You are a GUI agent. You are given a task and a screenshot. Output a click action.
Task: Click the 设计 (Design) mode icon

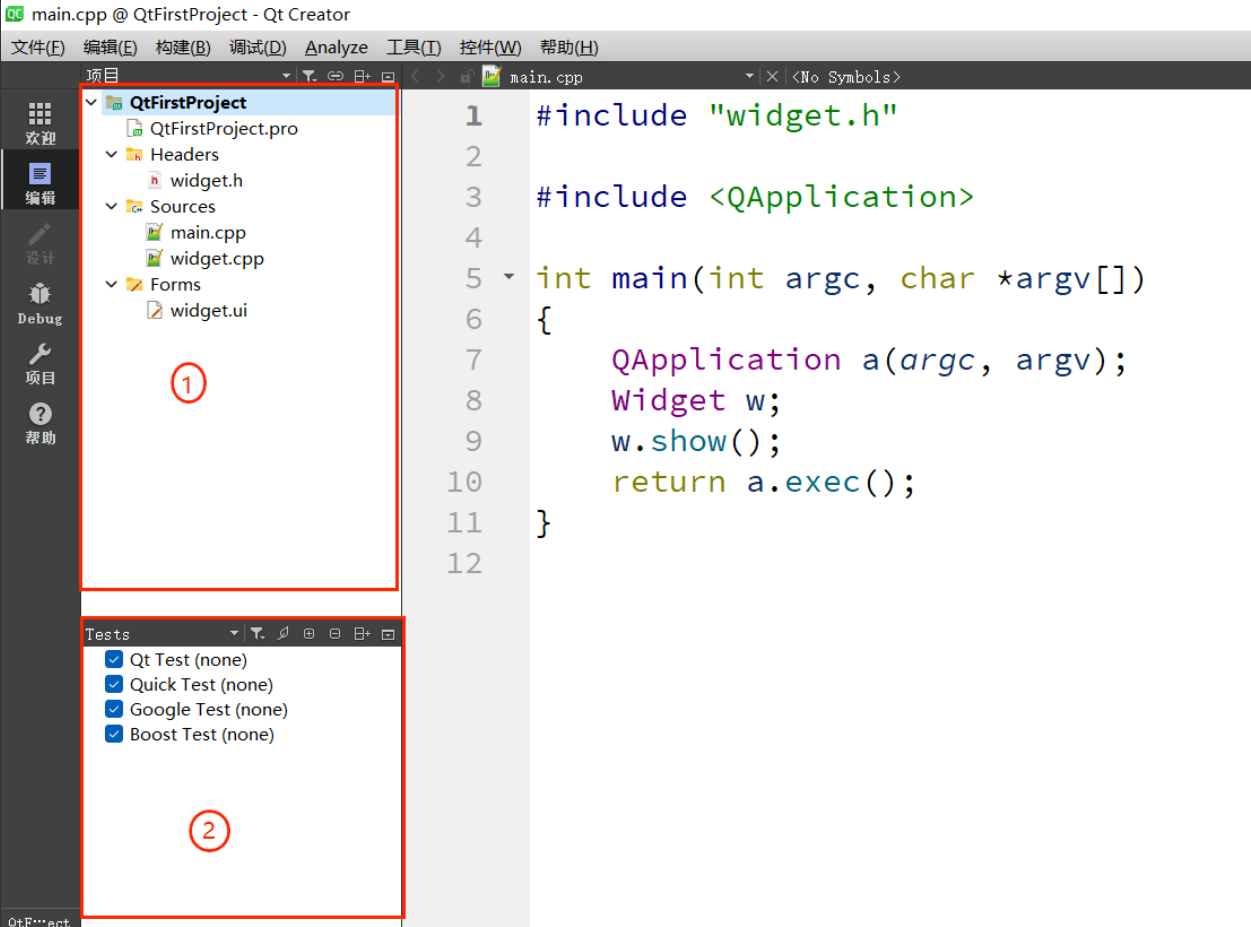pyautogui.click(x=40, y=243)
